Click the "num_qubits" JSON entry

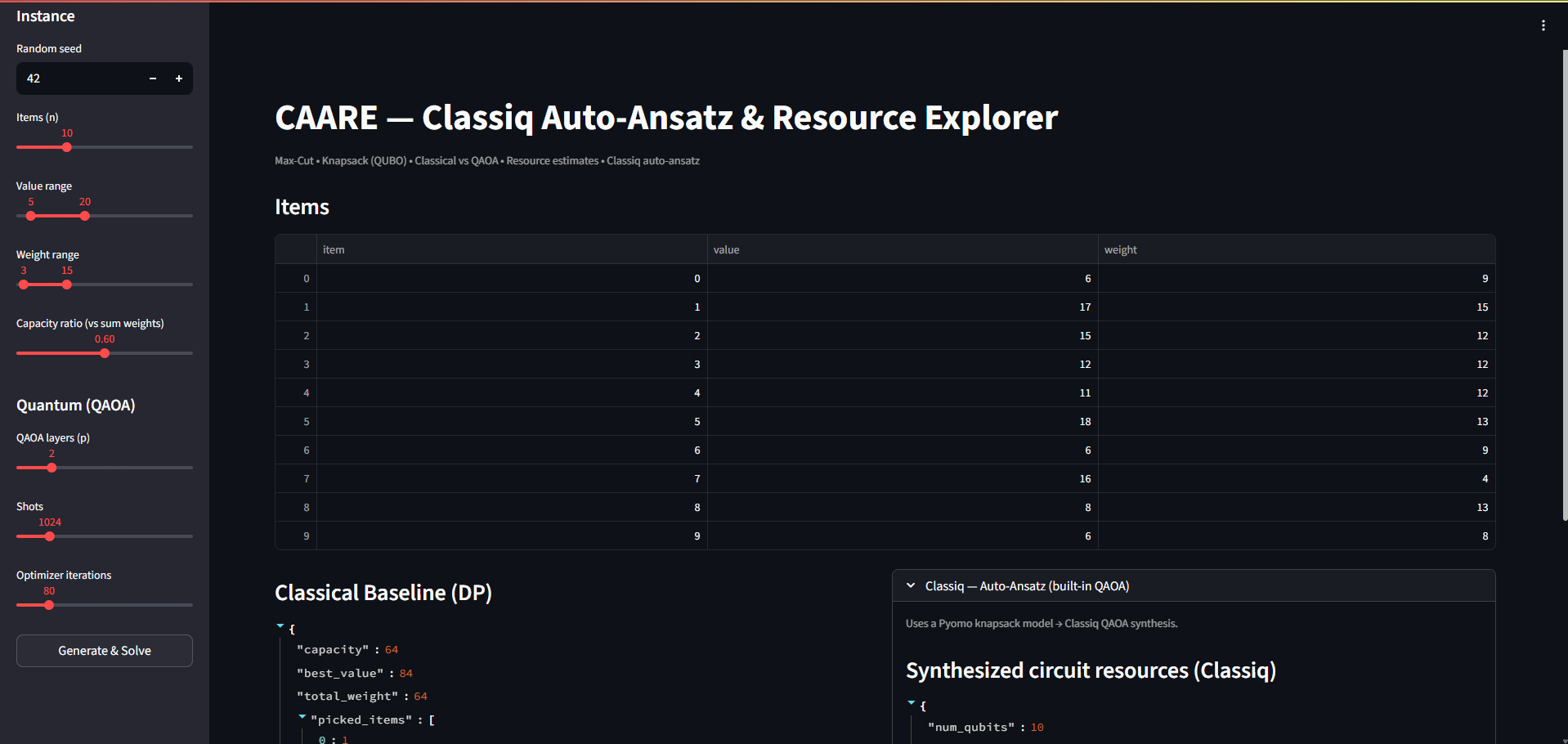click(x=985, y=728)
